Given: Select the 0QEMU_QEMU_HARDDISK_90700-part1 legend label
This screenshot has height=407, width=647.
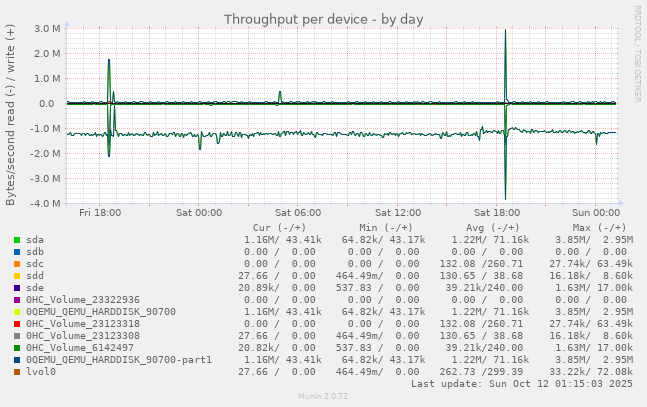Looking at the screenshot, I should [119, 360].
